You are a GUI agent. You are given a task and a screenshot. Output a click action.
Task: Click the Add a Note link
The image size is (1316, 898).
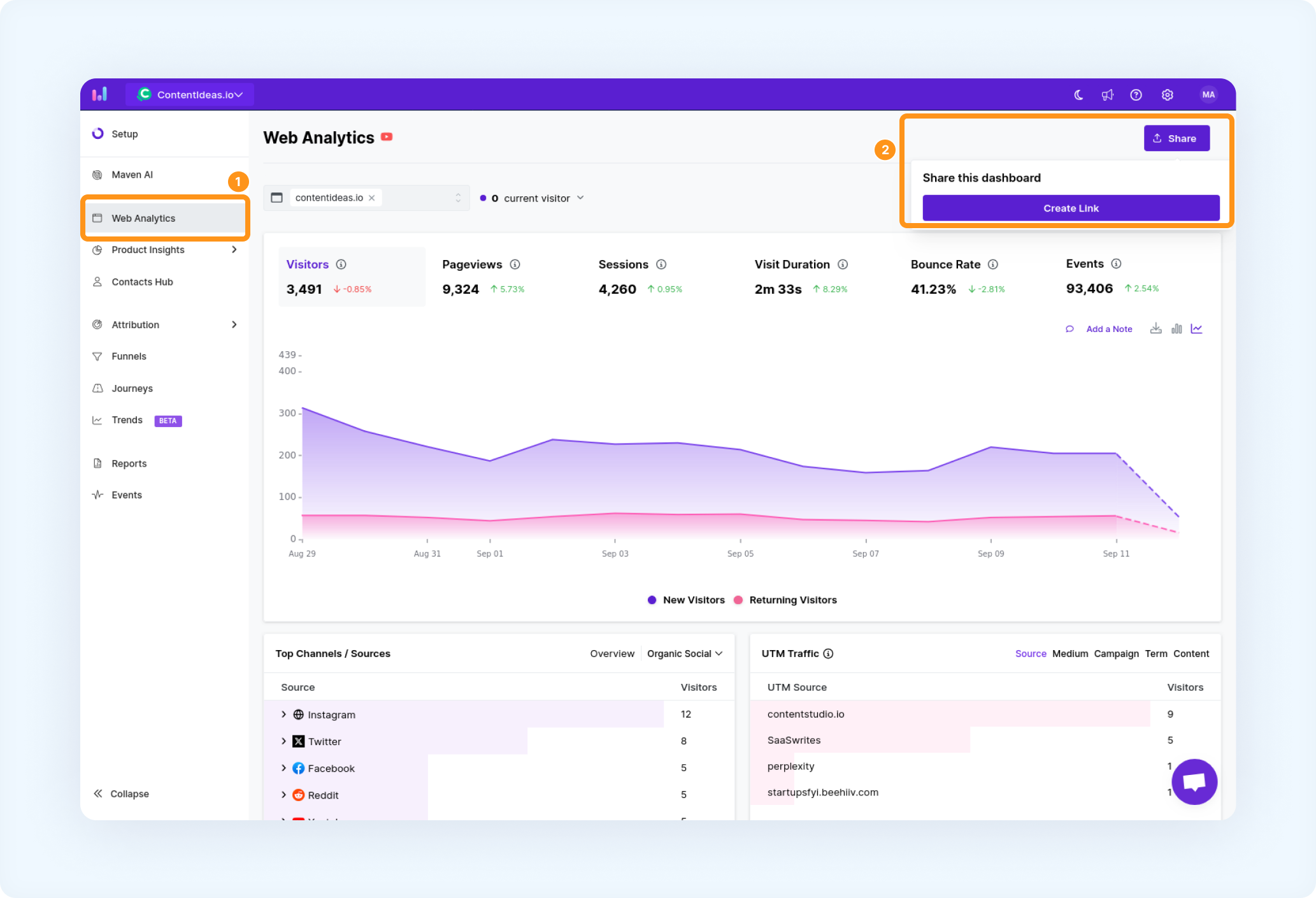coord(1109,329)
